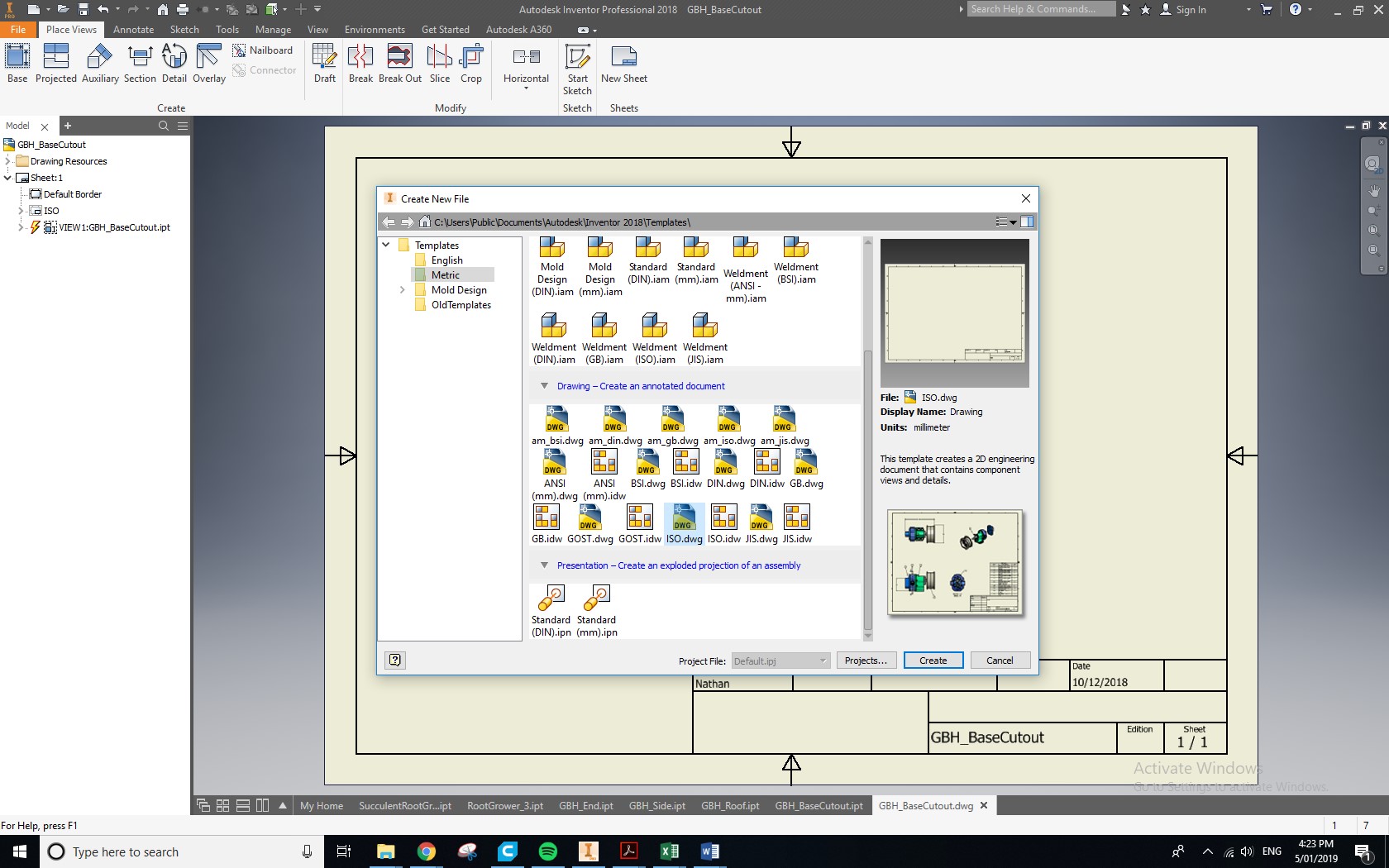1389x868 pixels.
Task: Switch to the GBH_Roof.ipt document tab
Action: (x=730, y=806)
